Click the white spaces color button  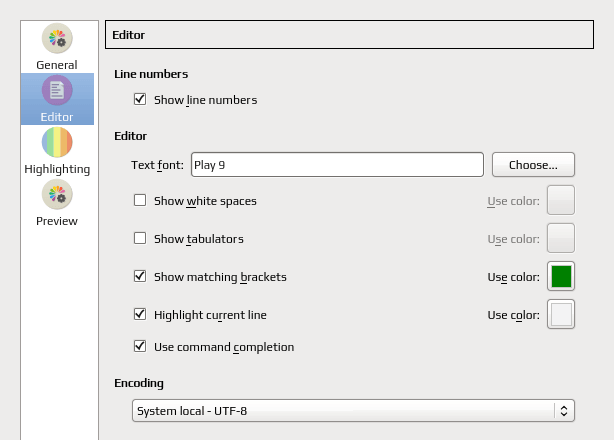pyautogui.click(x=561, y=200)
